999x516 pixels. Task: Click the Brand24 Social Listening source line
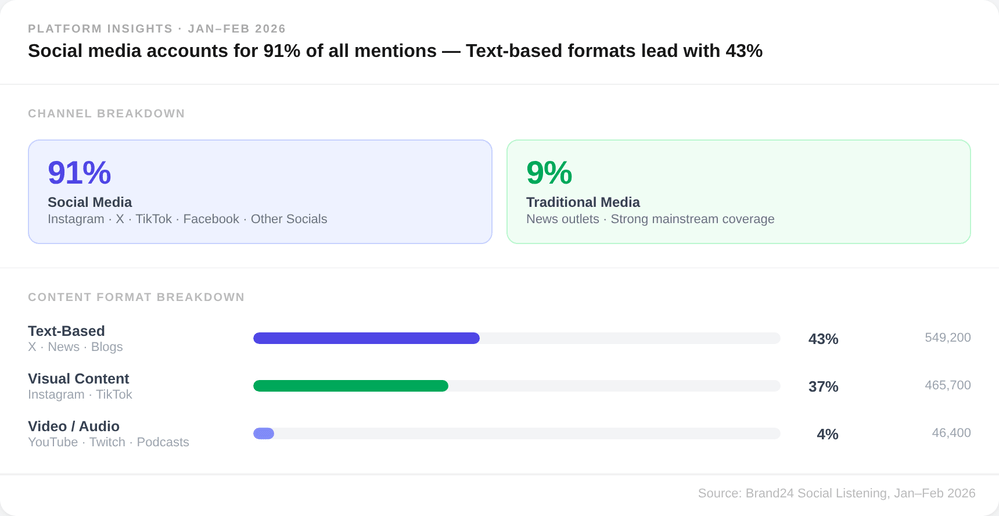836,493
